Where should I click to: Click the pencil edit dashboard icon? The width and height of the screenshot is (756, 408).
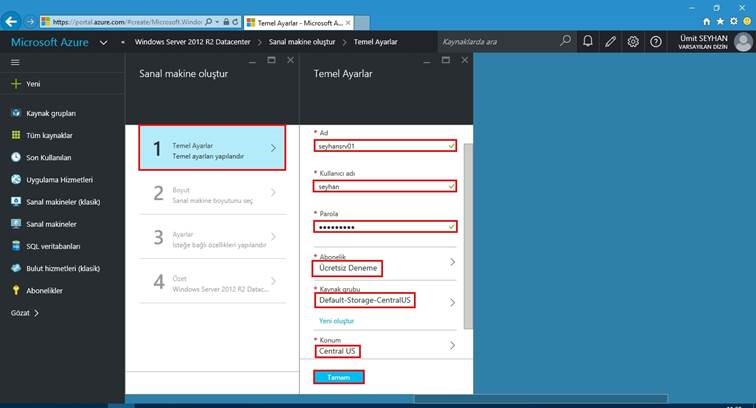[610, 41]
